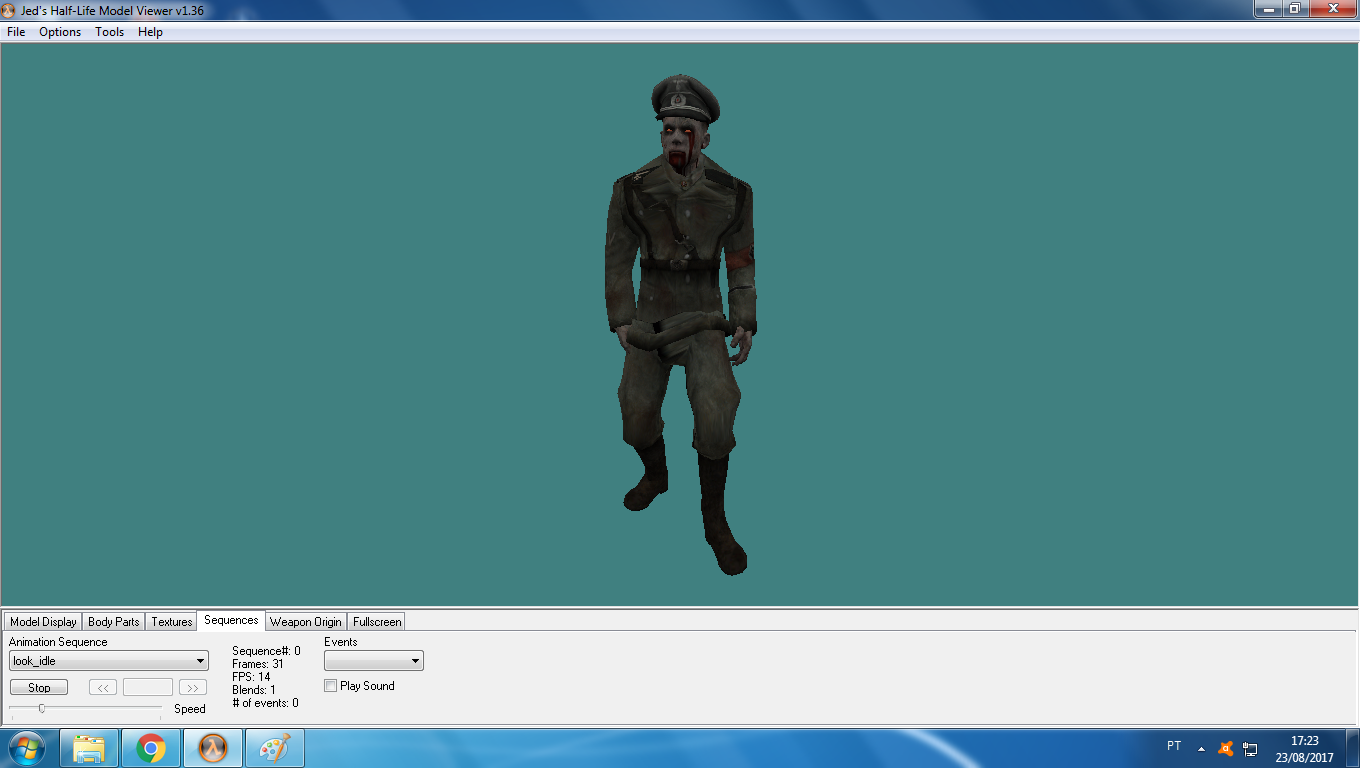Open the Fullscreen tab
The image size is (1361, 768).
point(377,622)
